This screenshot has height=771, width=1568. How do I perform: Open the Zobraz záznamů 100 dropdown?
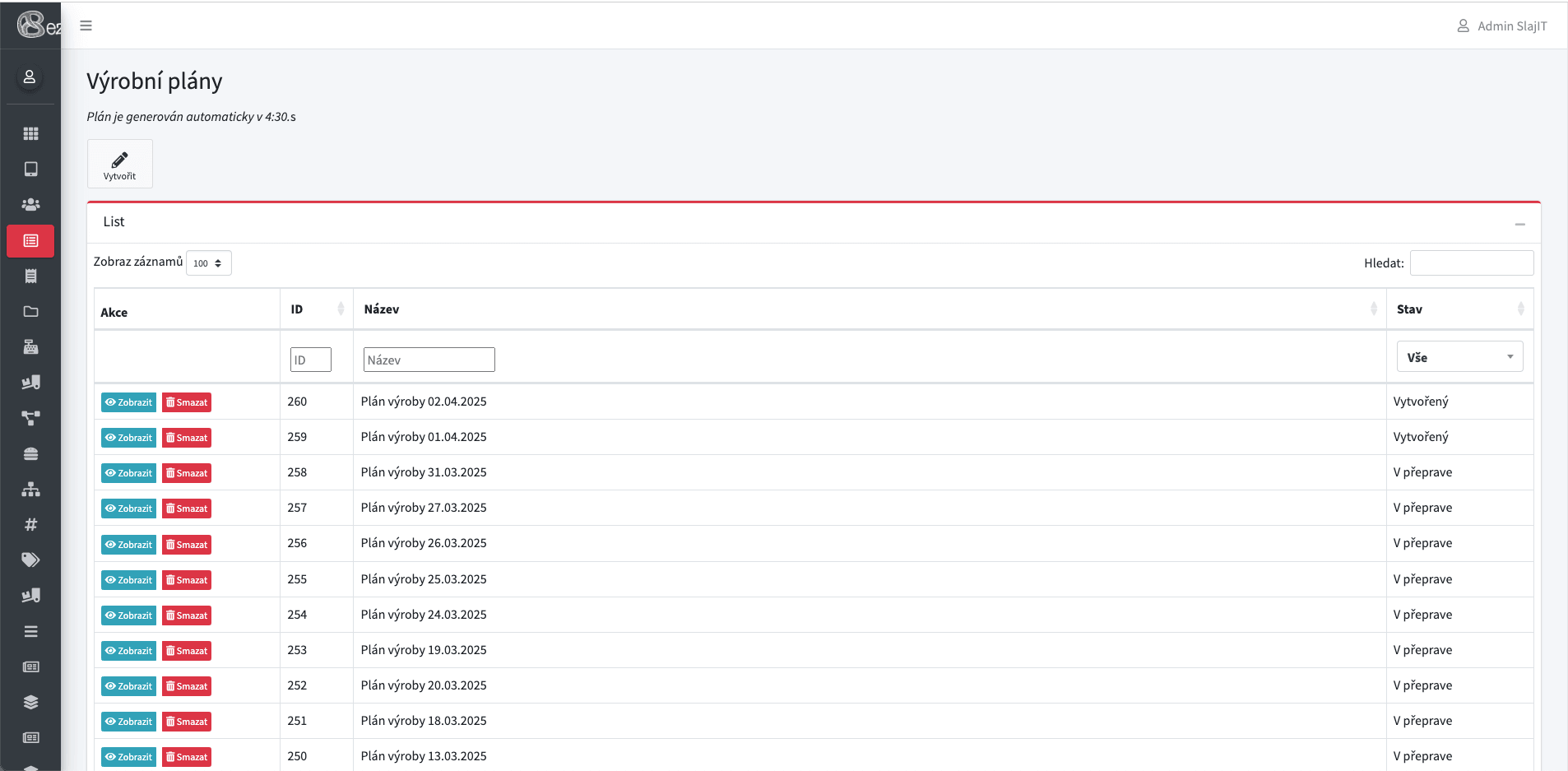coord(208,263)
